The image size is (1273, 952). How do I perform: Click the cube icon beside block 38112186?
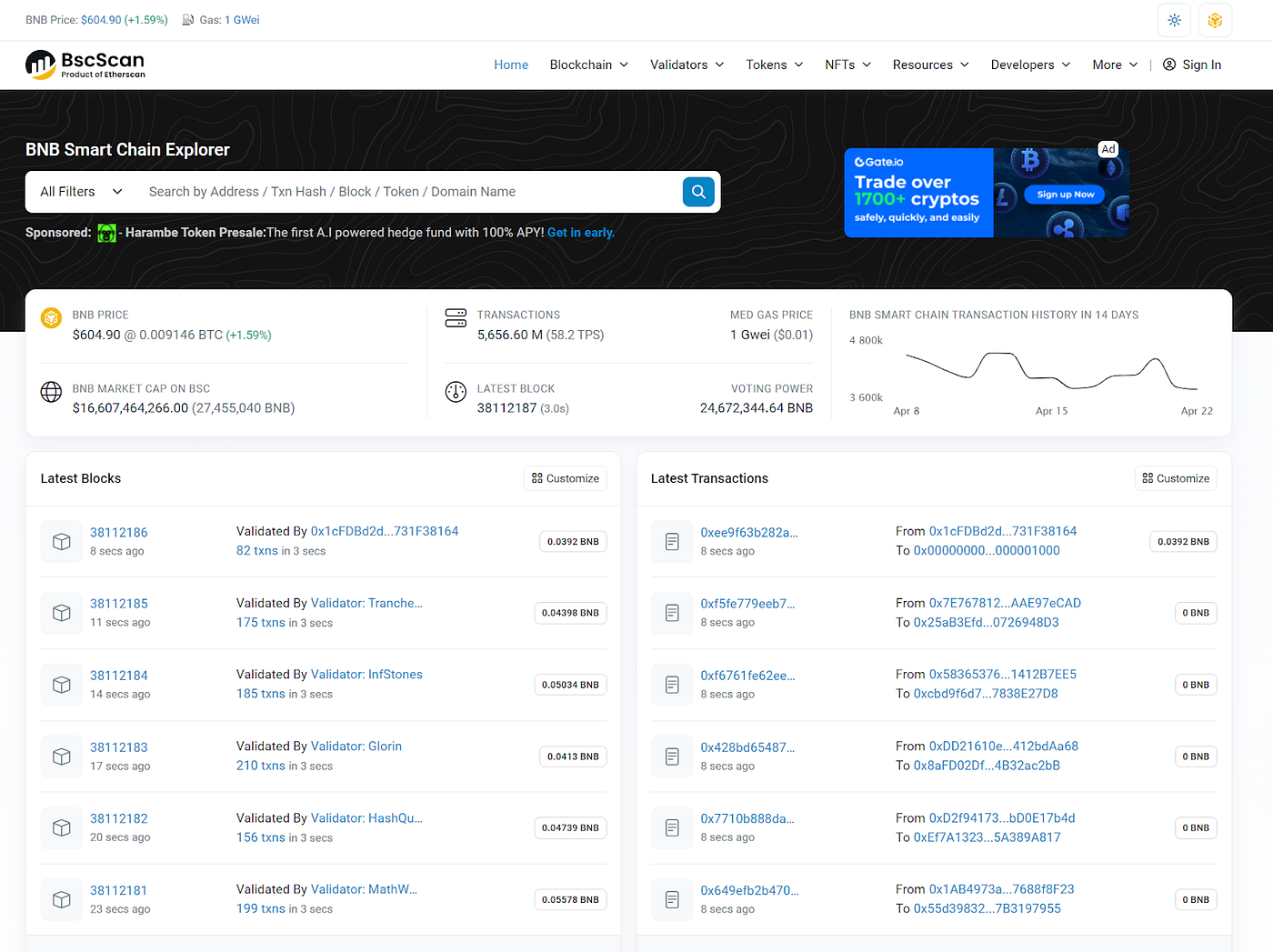[x=61, y=541]
